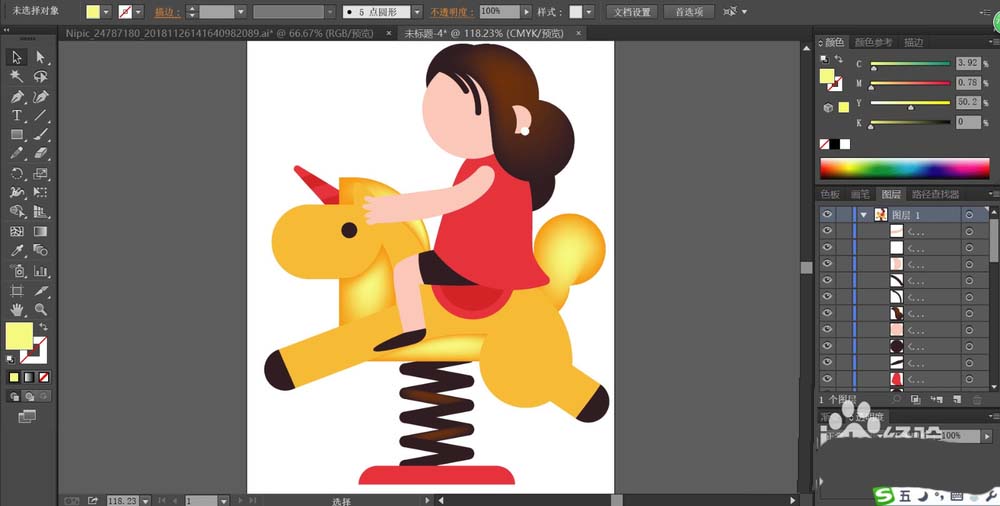
Task: Select the Eyedropper tool
Action: [x=17, y=250]
